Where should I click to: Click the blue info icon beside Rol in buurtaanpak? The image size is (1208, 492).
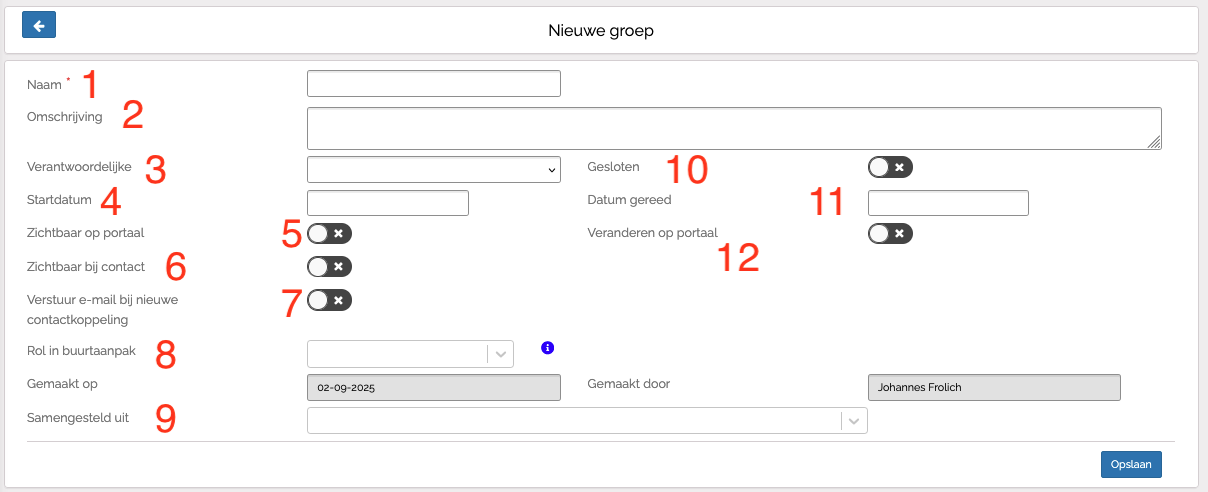547,348
